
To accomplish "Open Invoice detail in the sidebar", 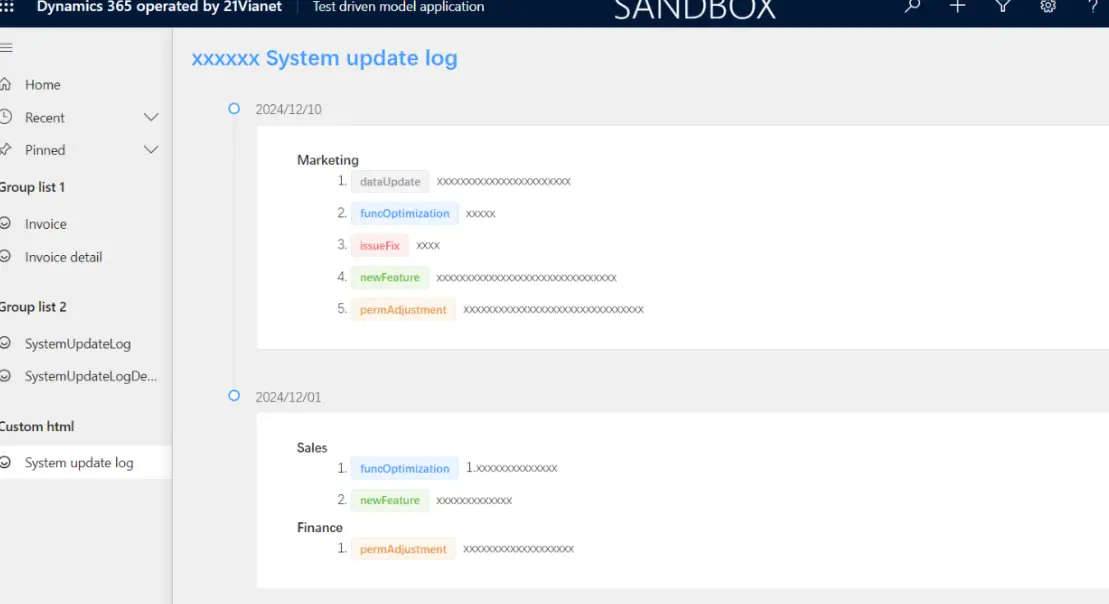I will [x=63, y=257].
